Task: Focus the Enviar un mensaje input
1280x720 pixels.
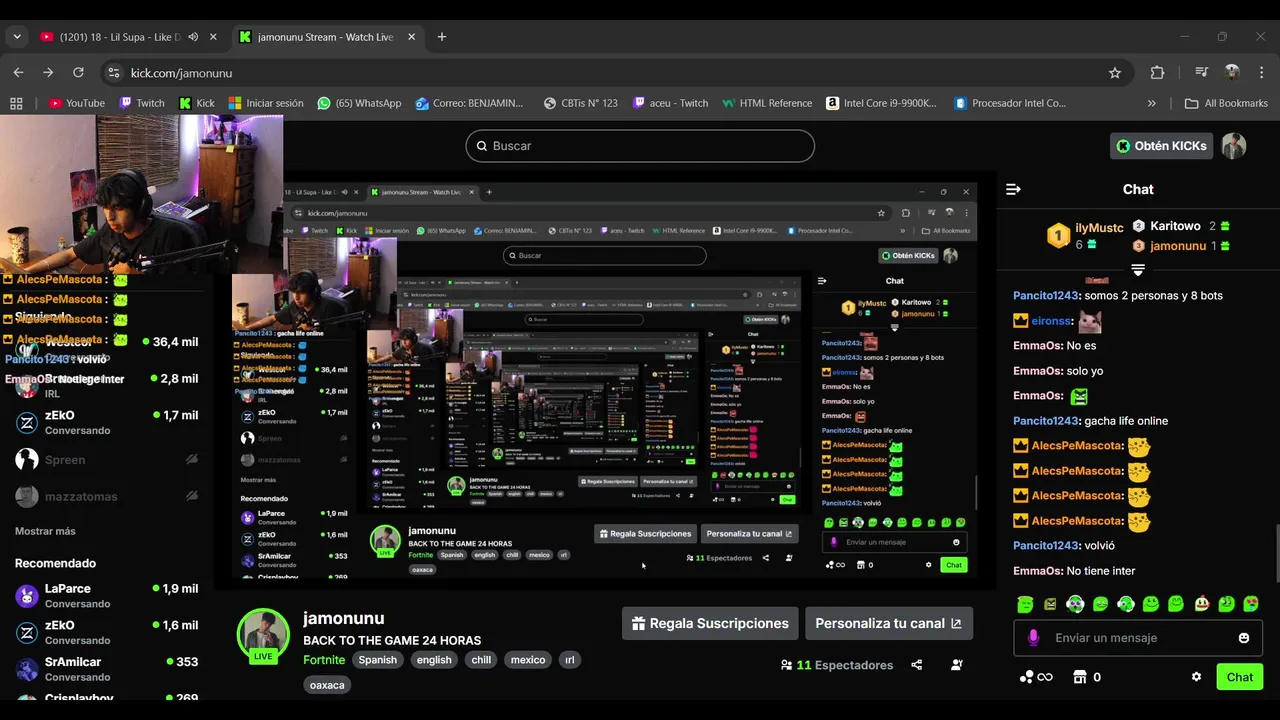Action: 1138,638
